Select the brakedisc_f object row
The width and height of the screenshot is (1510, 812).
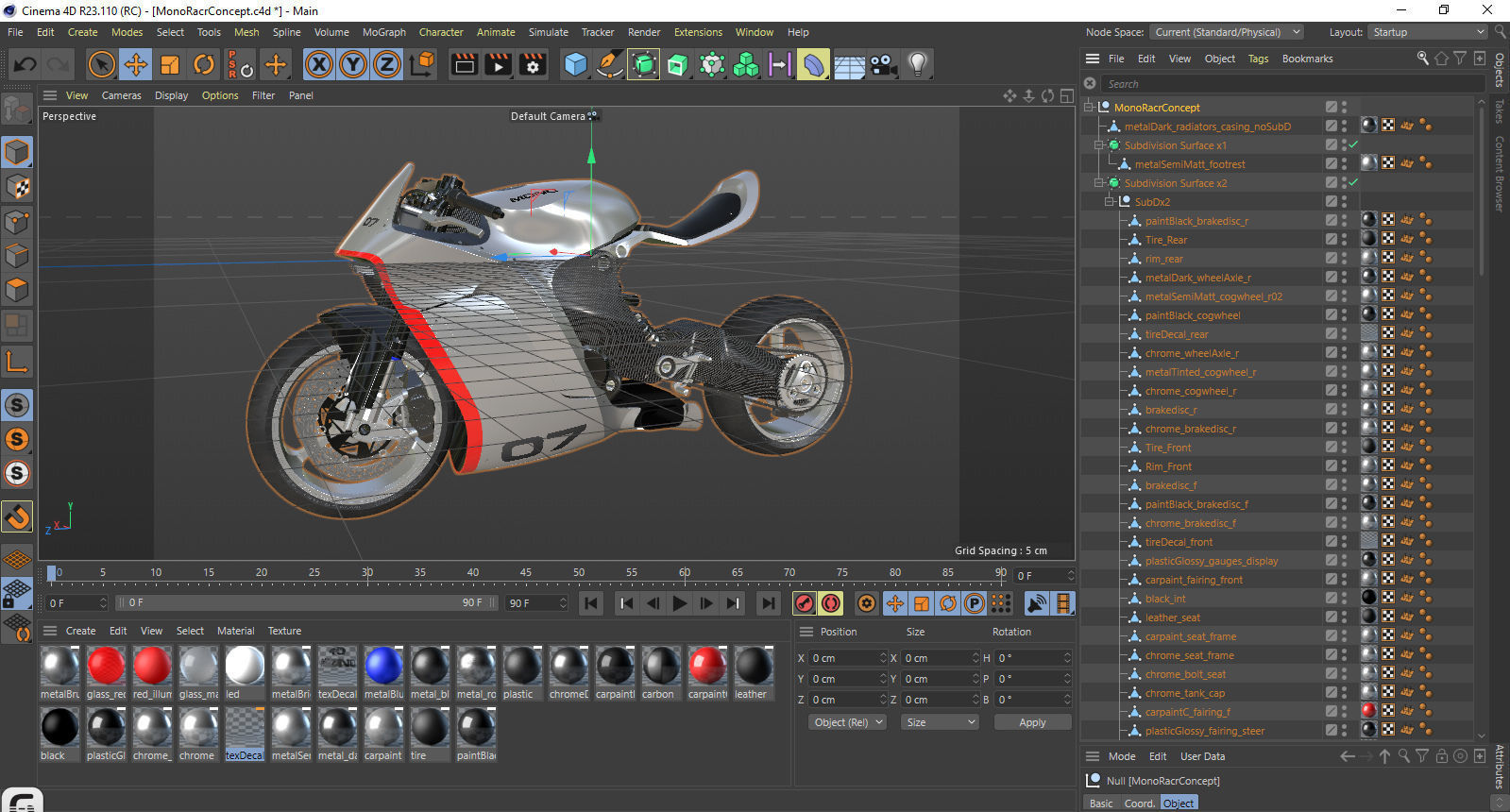pyautogui.click(x=1171, y=485)
